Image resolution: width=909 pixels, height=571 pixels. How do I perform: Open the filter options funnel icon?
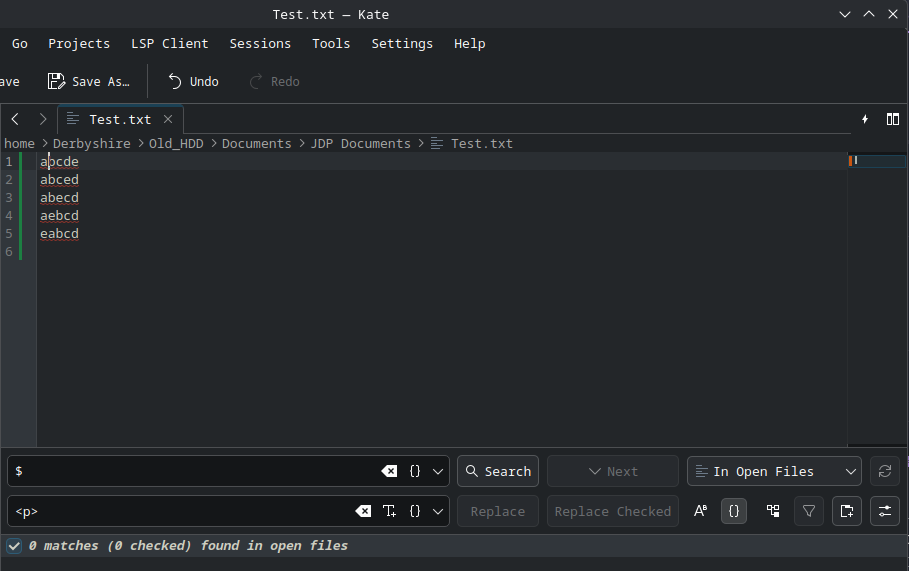point(809,511)
